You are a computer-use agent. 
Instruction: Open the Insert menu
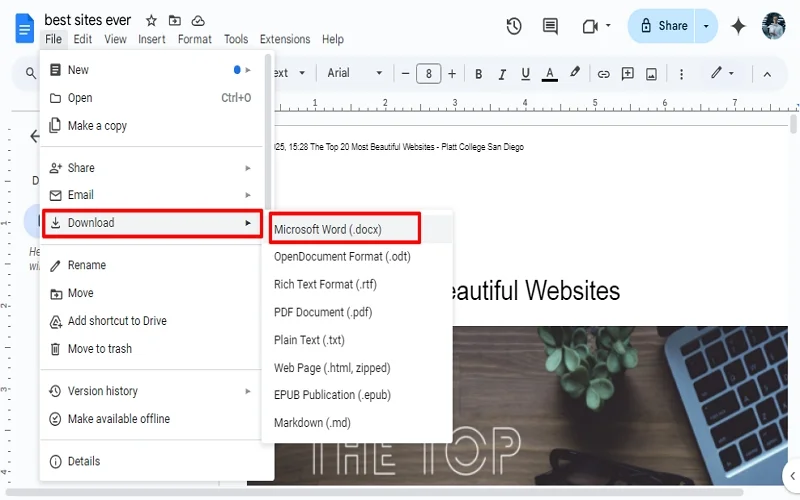152,39
